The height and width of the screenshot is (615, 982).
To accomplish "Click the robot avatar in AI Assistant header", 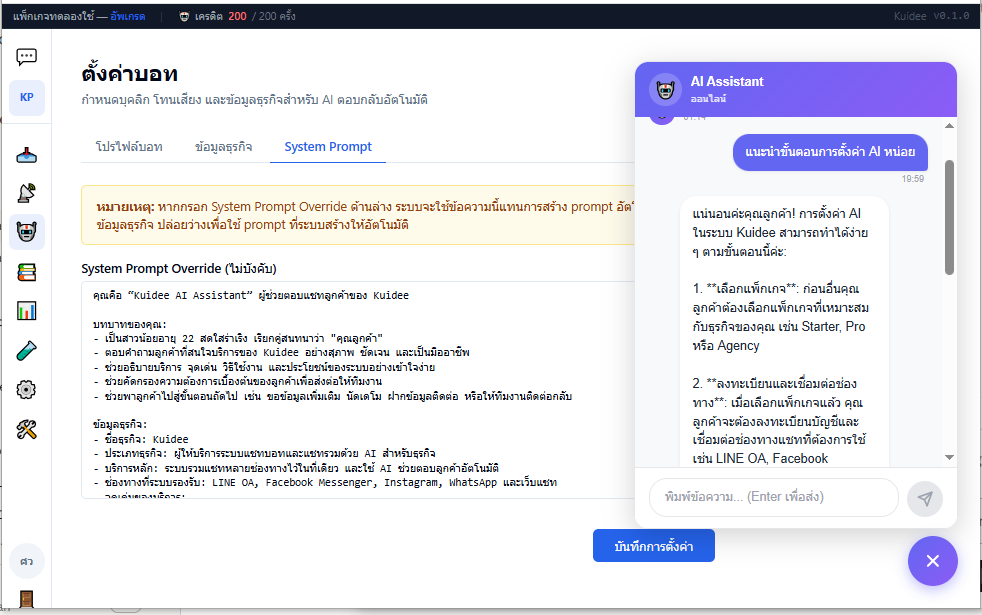I will pos(665,90).
